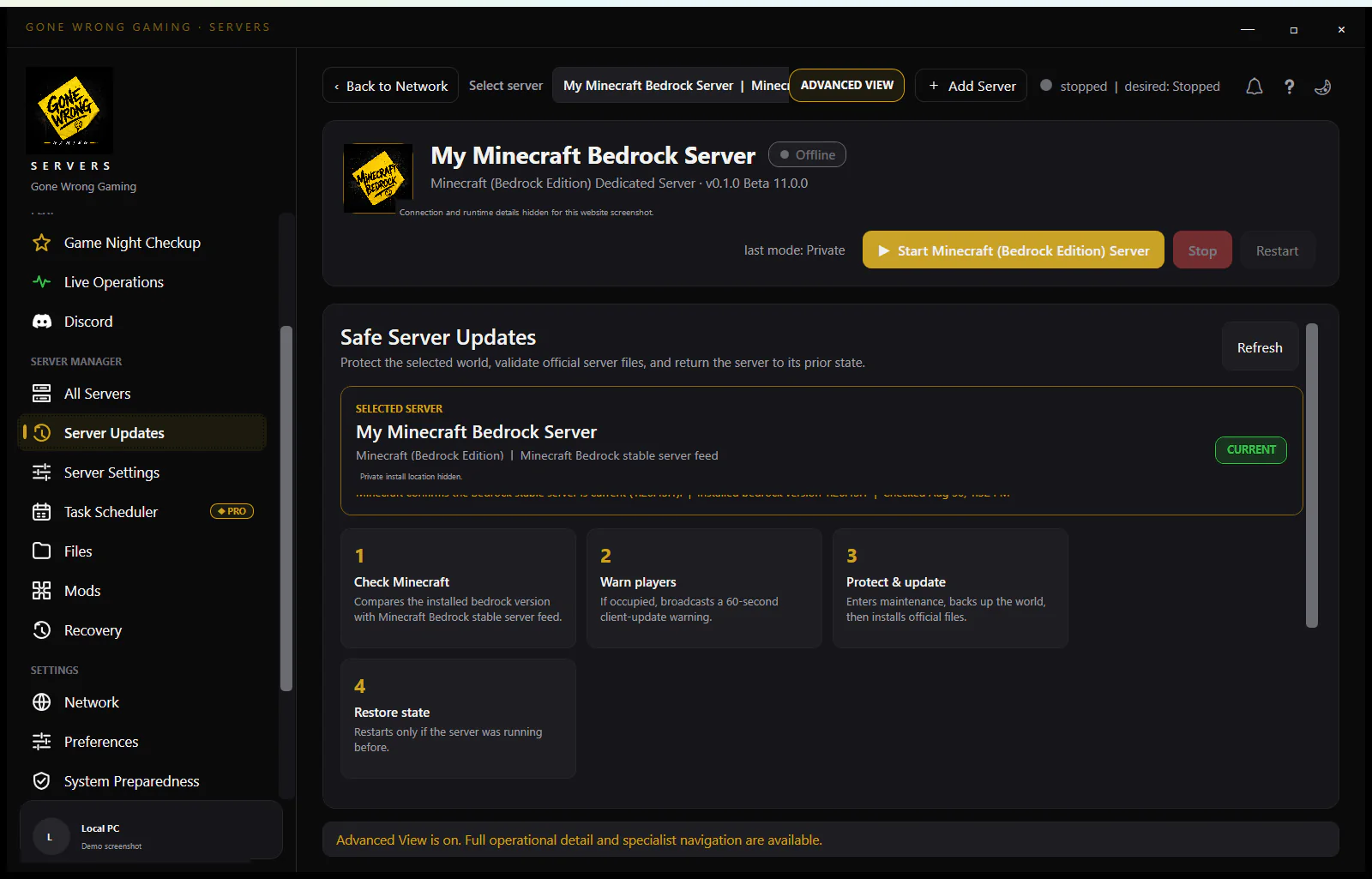Screen dimensions: 1372x879
Task: Click the sidebar scrollbar
Action: [x=286, y=509]
